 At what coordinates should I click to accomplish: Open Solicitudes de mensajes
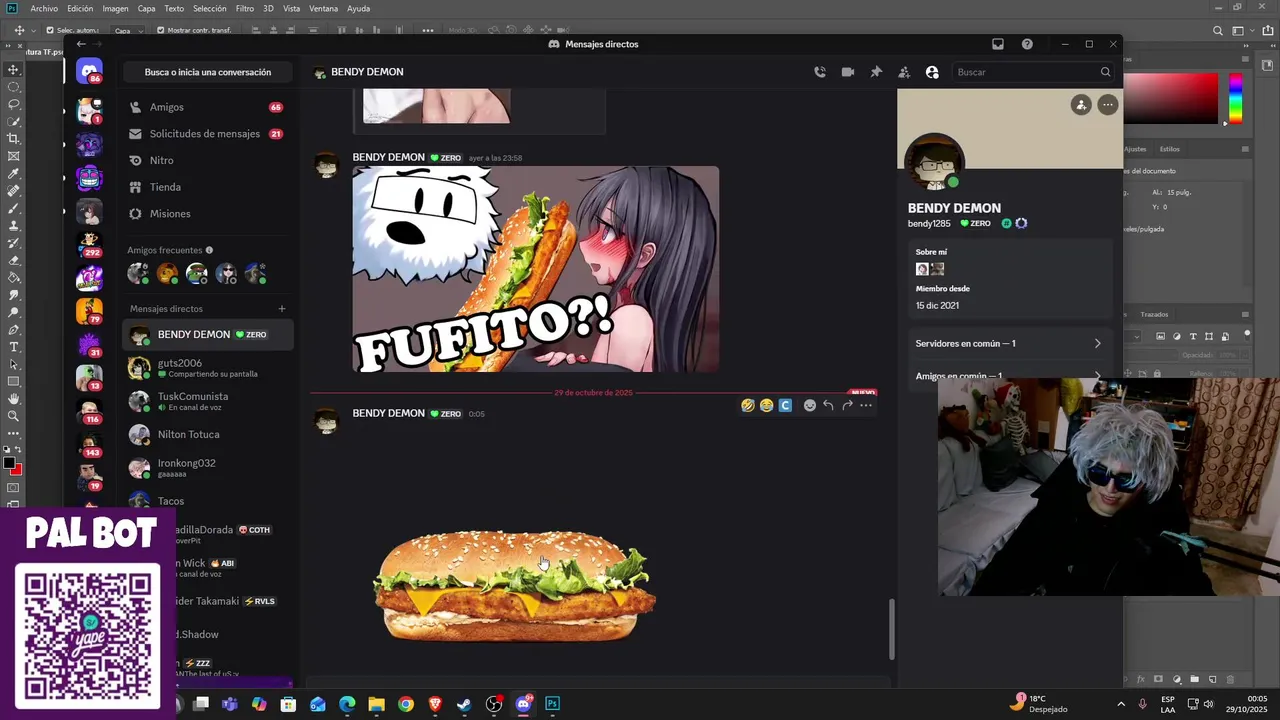coord(208,134)
